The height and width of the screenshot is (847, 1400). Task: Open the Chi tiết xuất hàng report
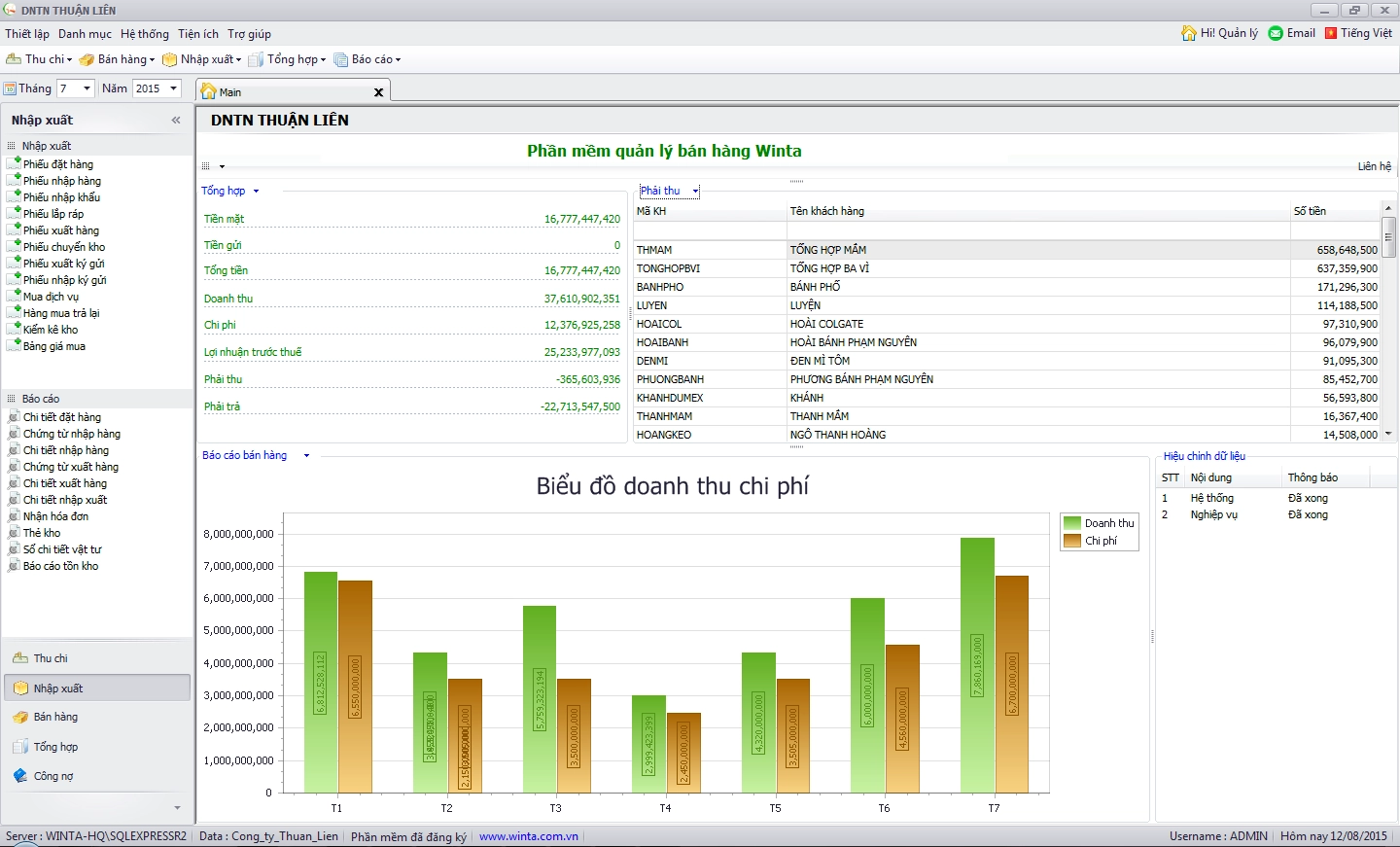pyautogui.click(x=65, y=483)
